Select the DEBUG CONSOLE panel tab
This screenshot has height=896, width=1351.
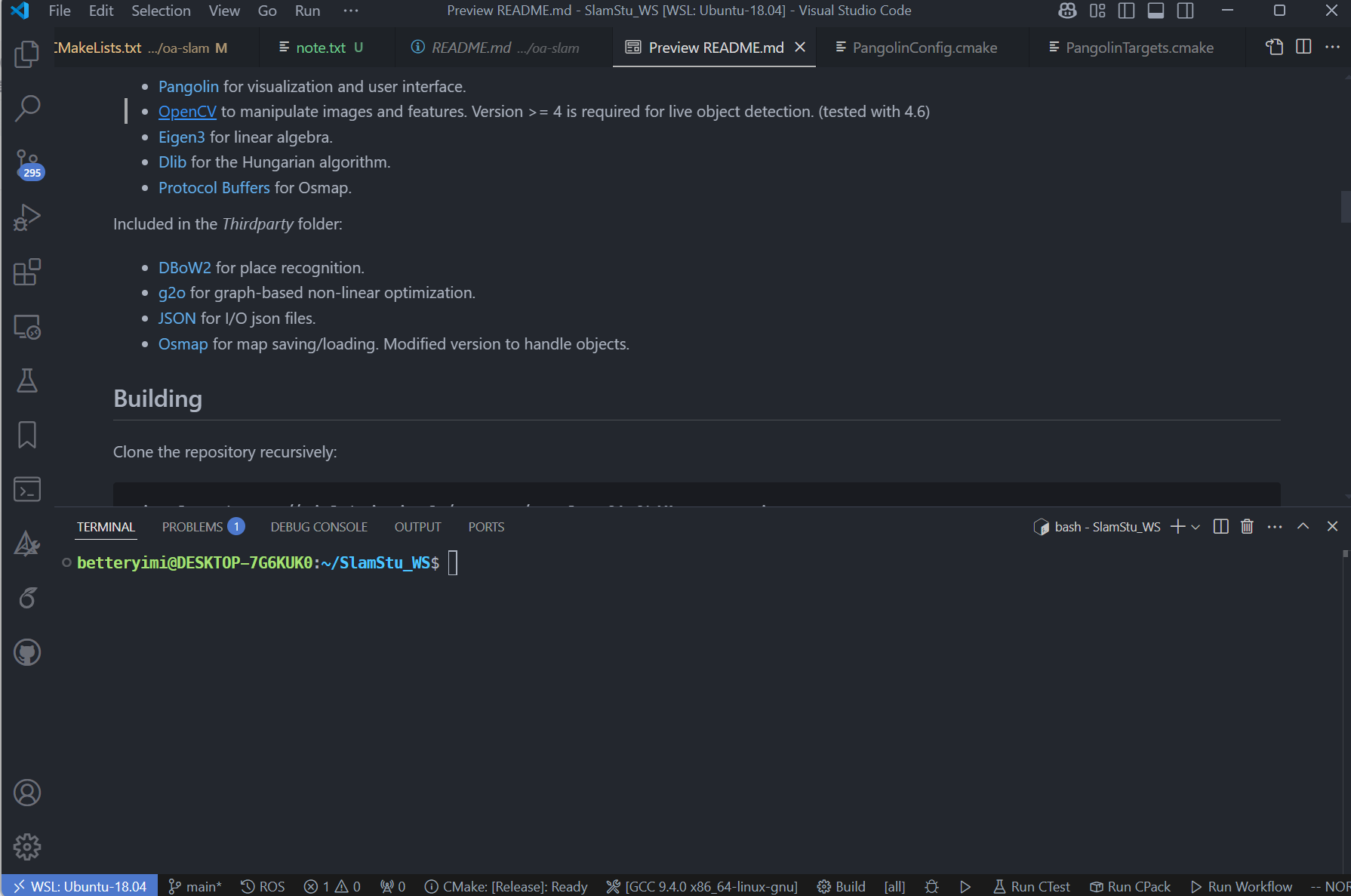(x=319, y=527)
